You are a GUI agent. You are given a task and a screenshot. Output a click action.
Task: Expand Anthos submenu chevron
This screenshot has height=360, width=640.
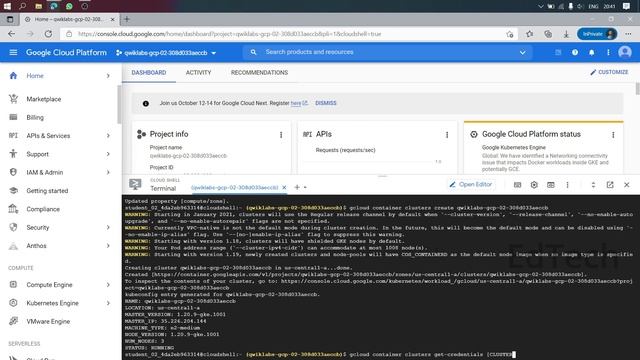pyautogui.click(x=108, y=246)
